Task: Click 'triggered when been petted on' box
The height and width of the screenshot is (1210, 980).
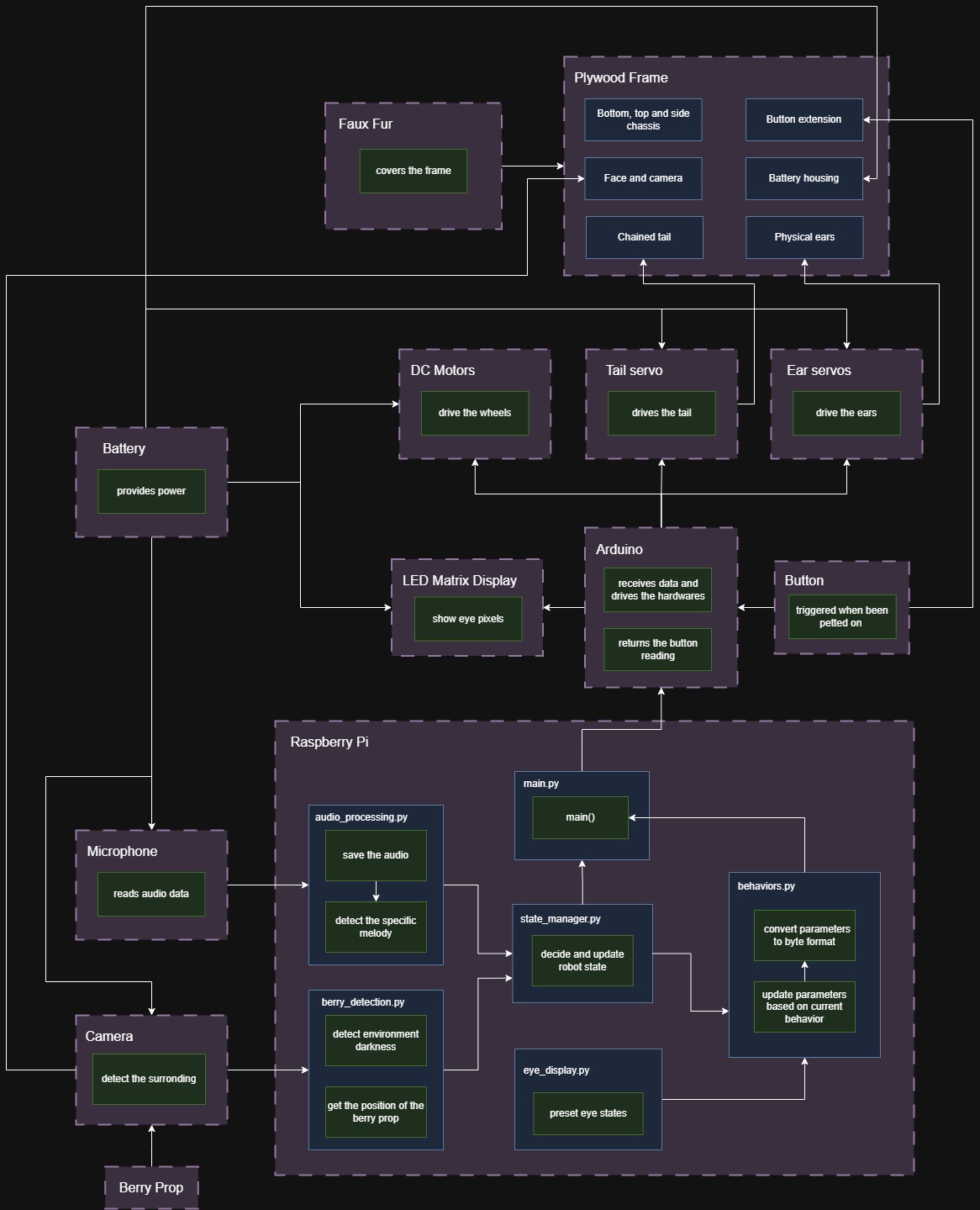Action: 841,616
